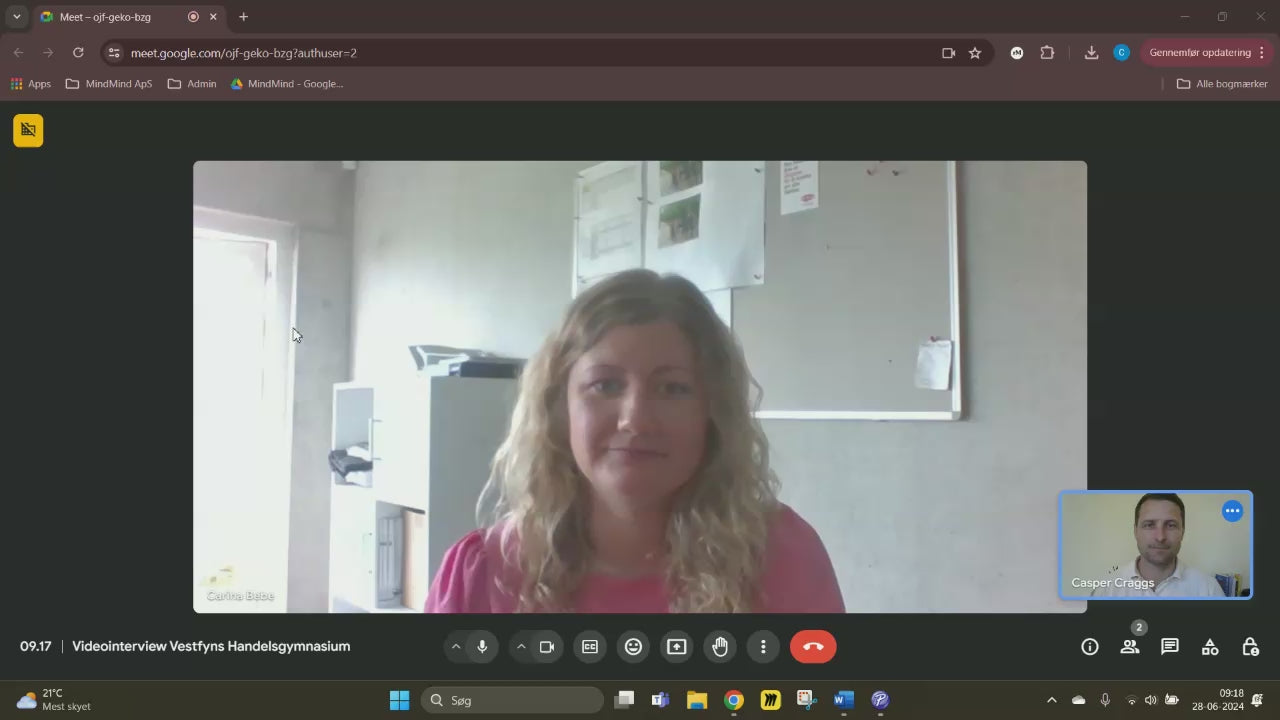
Task: Toggle closed captions
Action: point(590,647)
